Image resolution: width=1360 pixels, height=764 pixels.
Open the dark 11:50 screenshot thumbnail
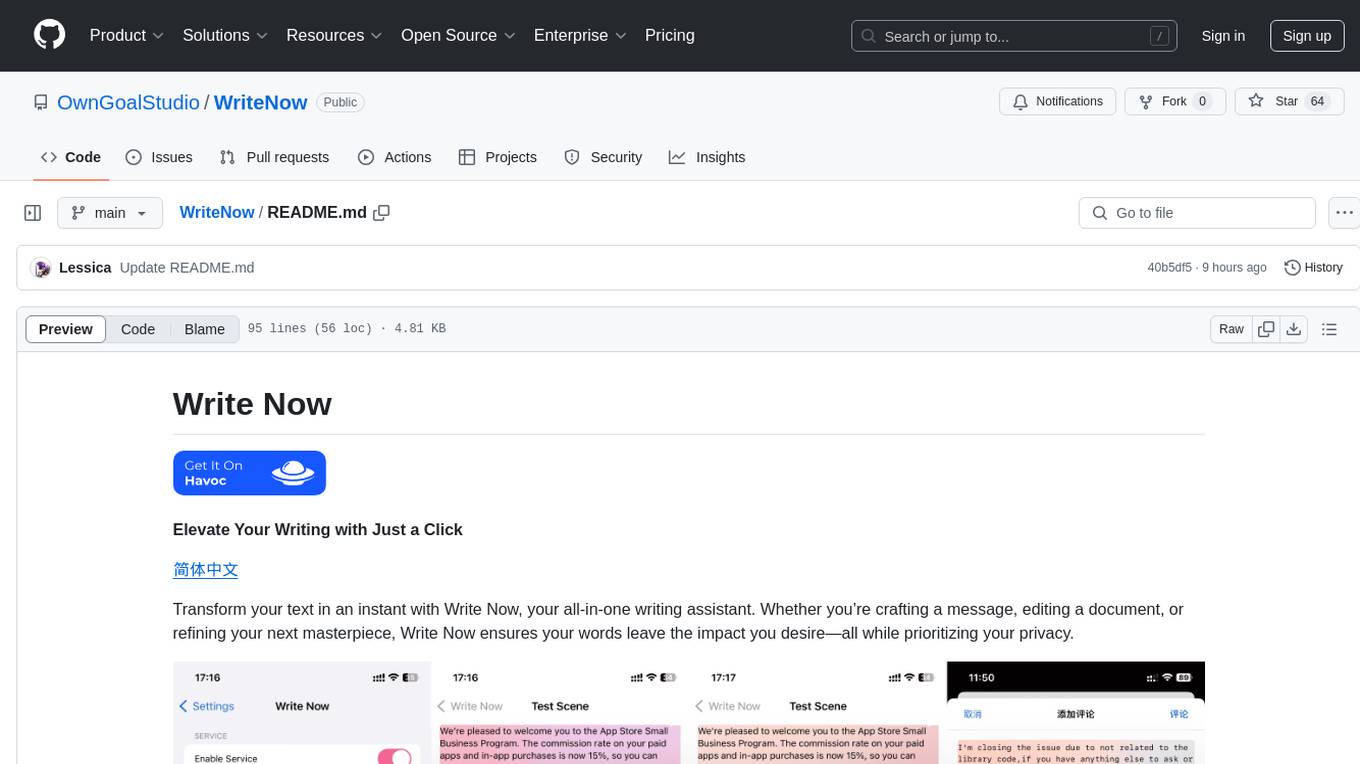click(x=1076, y=713)
